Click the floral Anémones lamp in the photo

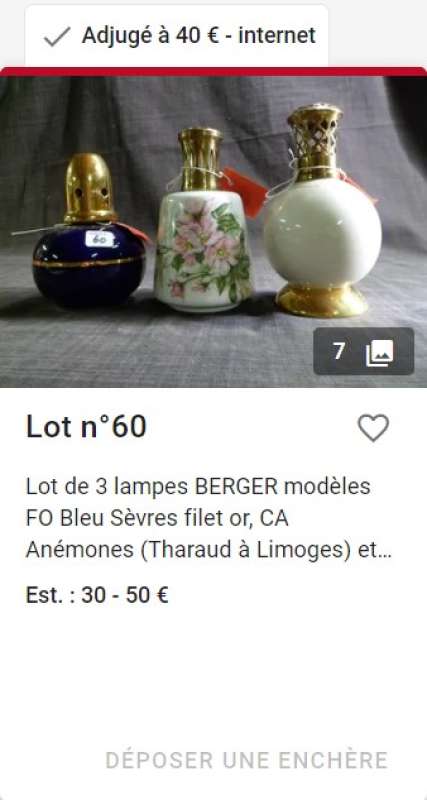[x=203, y=220]
